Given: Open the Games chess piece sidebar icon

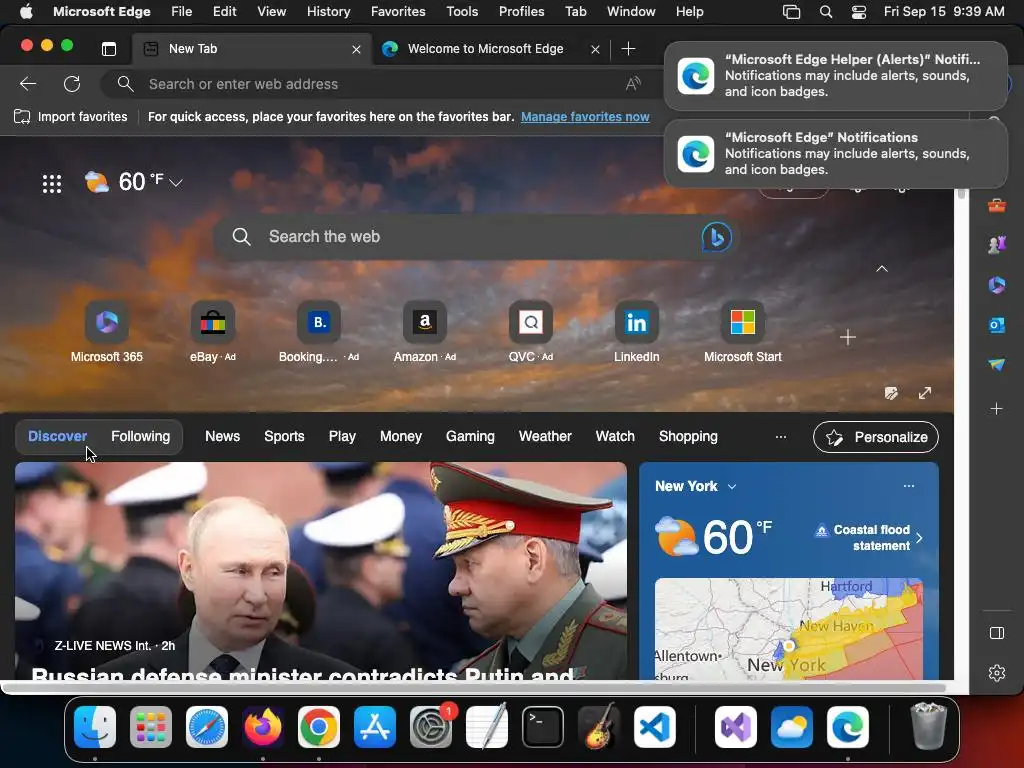Looking at the screenshot, I should click(x=997, y=245).
